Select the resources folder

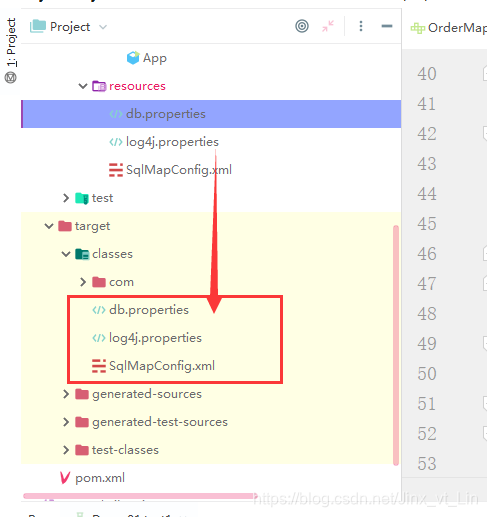(137, 86)
